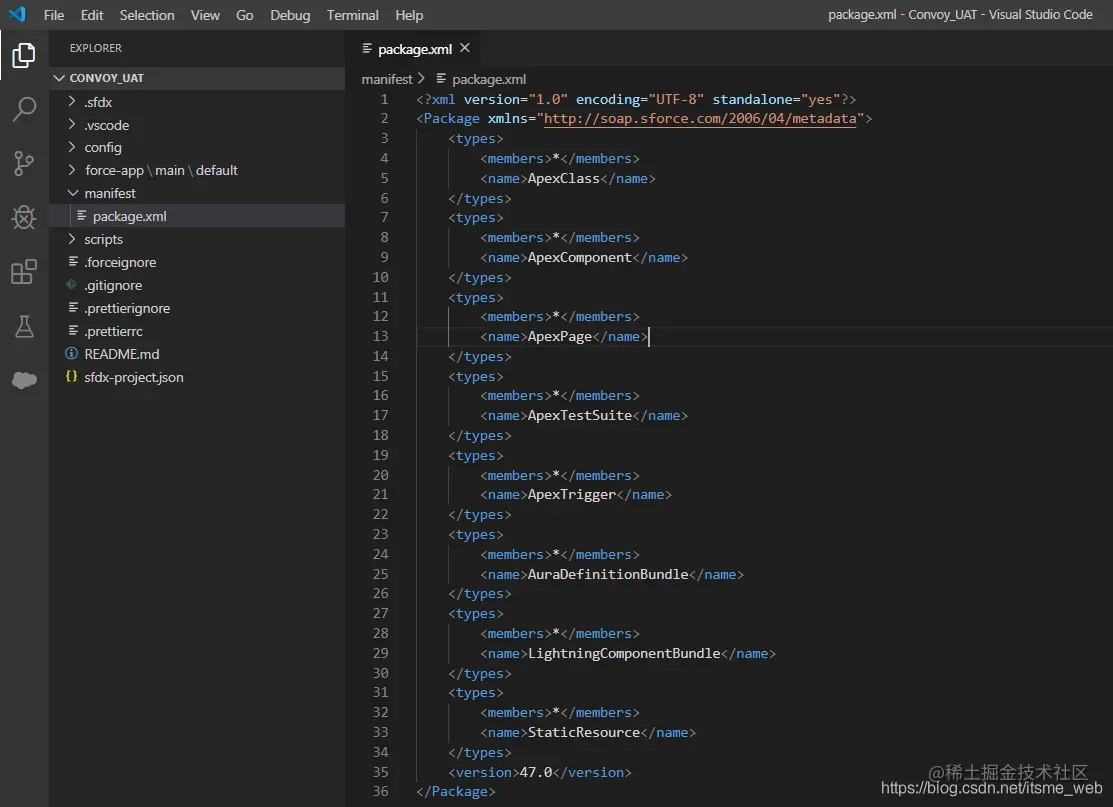Open README.md in explorer
Viewport: 1113px width, 807px height.
tap(121, 353)
